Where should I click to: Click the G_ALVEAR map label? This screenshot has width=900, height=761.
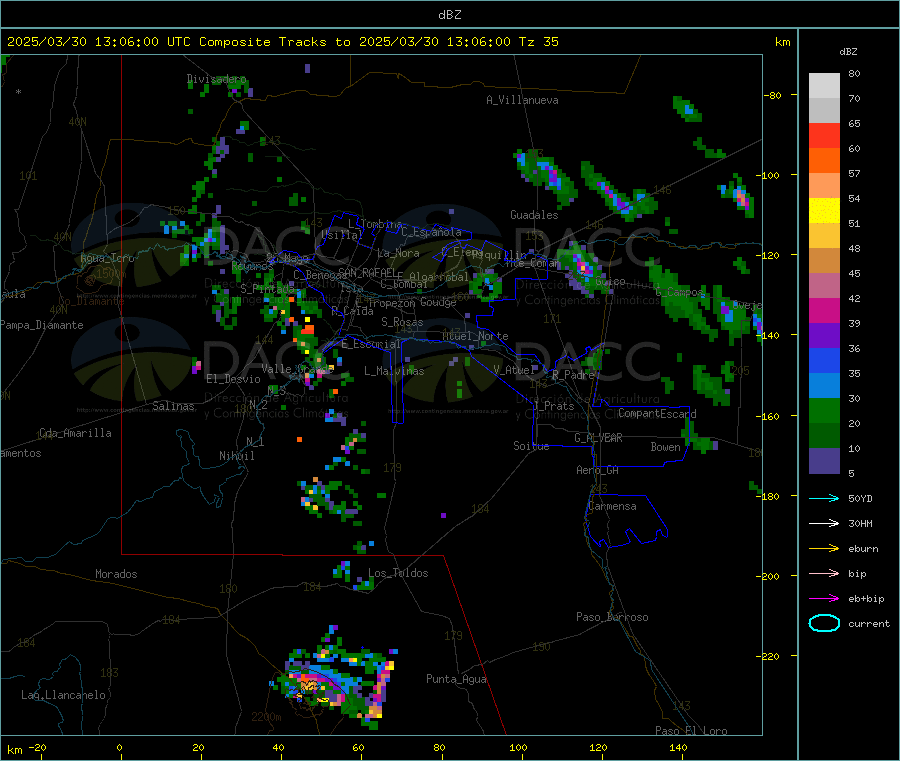coord(598,438)
